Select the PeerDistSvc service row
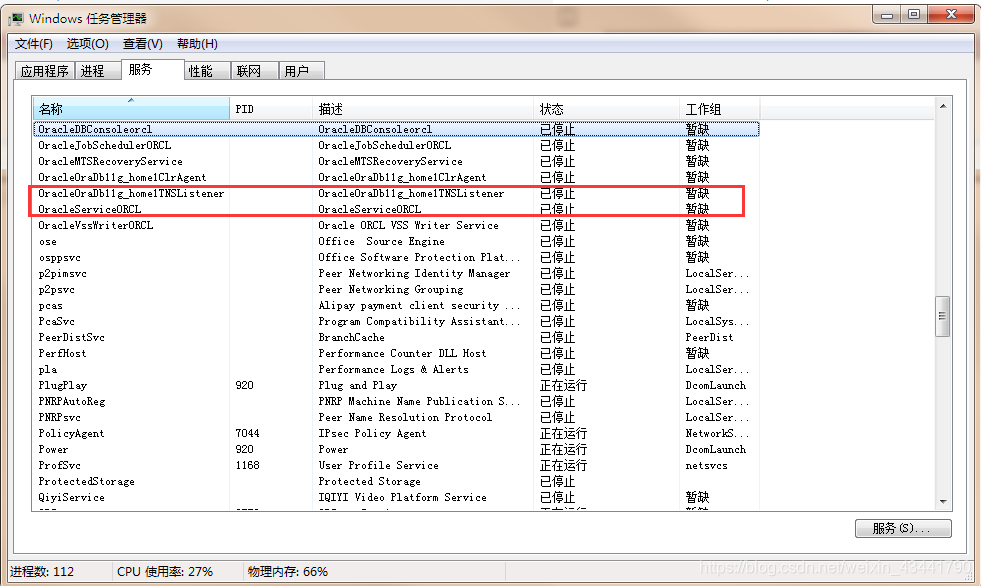981x586 pixels. pyautogui.click(x=396, y=338)
